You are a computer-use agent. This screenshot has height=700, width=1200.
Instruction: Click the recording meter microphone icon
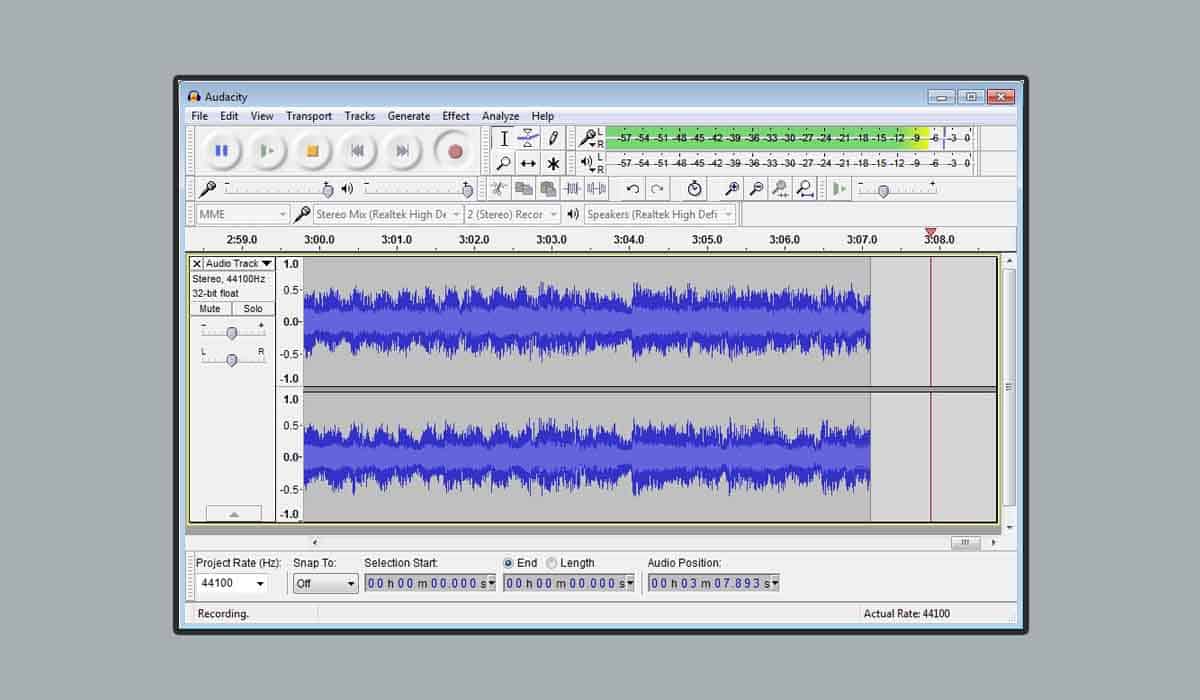589,138
